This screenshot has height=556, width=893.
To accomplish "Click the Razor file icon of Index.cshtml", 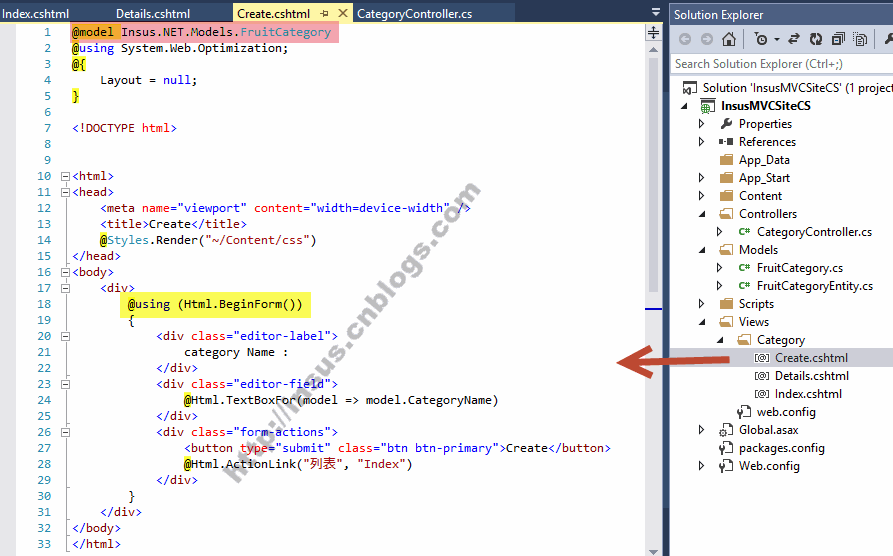I will pyautogui.click(x=762, y=394).
